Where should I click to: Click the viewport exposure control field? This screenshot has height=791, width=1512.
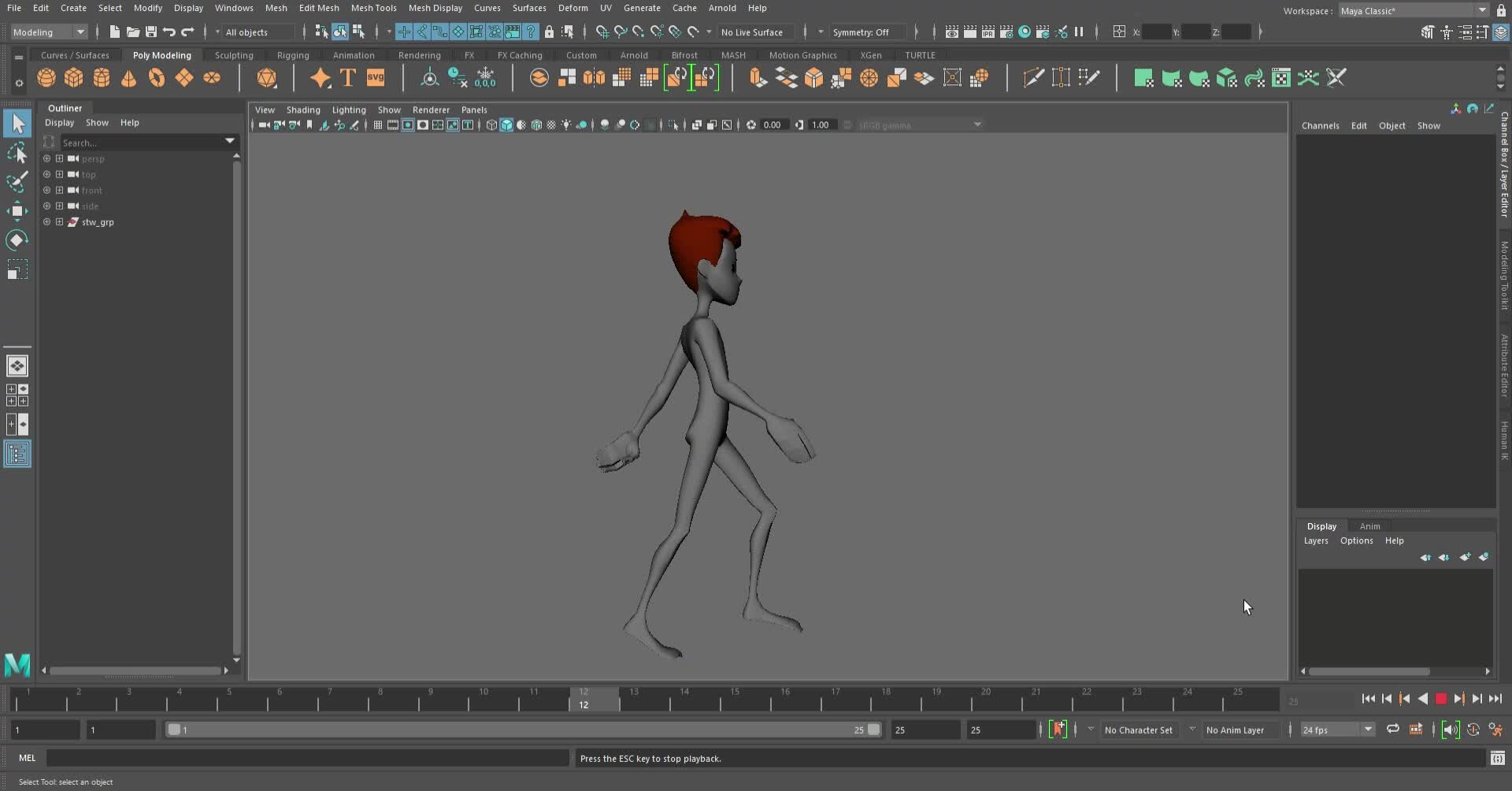coord(773,124)
